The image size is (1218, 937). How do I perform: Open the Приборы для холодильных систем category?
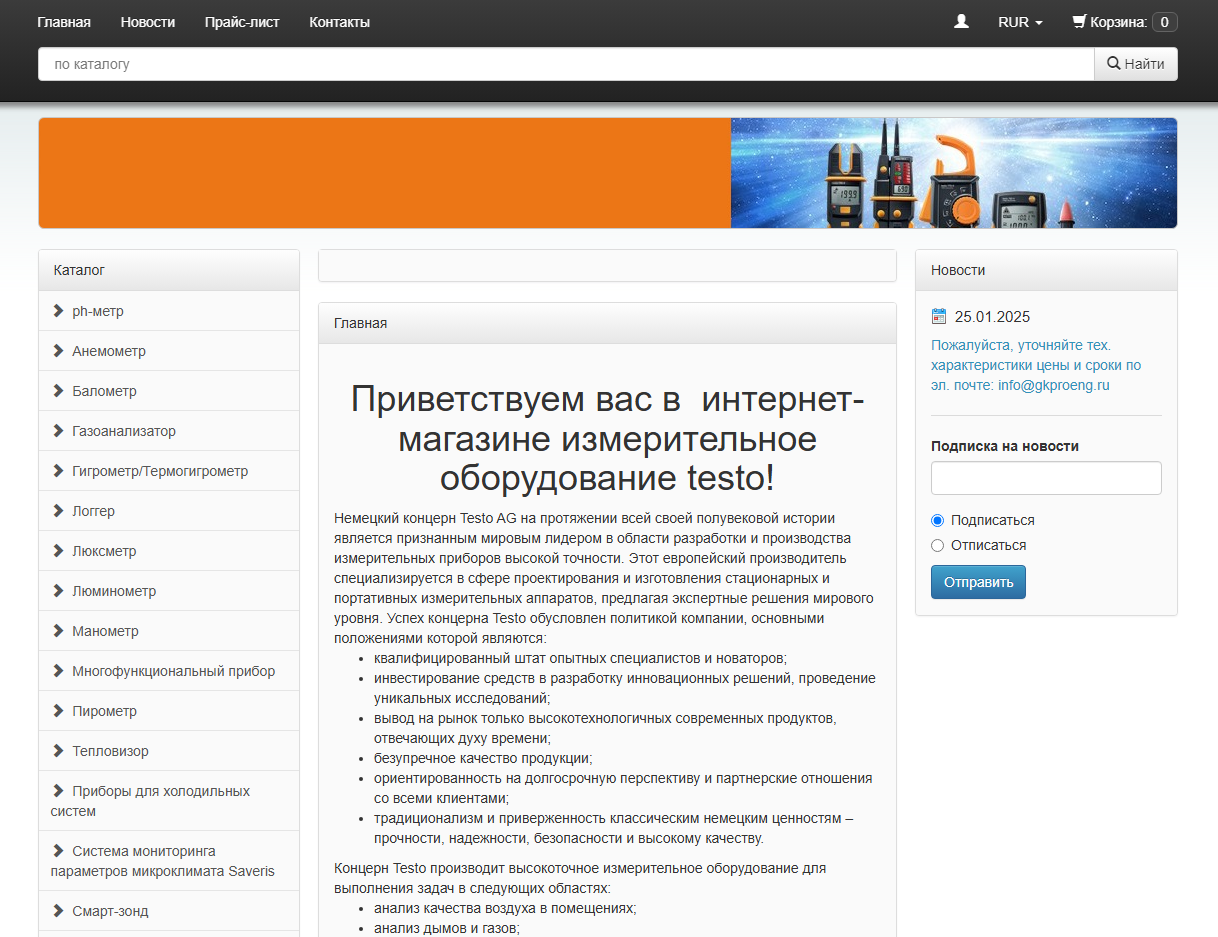pos(169,801)
